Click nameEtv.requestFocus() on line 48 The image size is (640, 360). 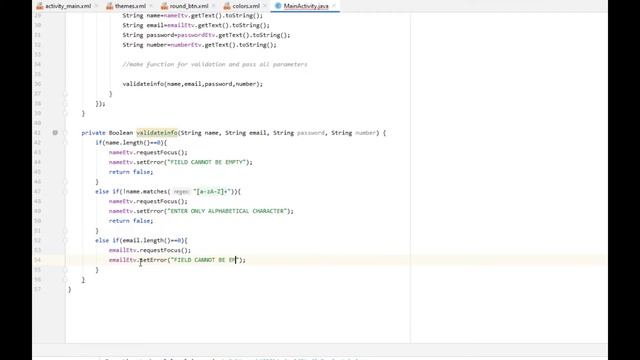point(148,201)
